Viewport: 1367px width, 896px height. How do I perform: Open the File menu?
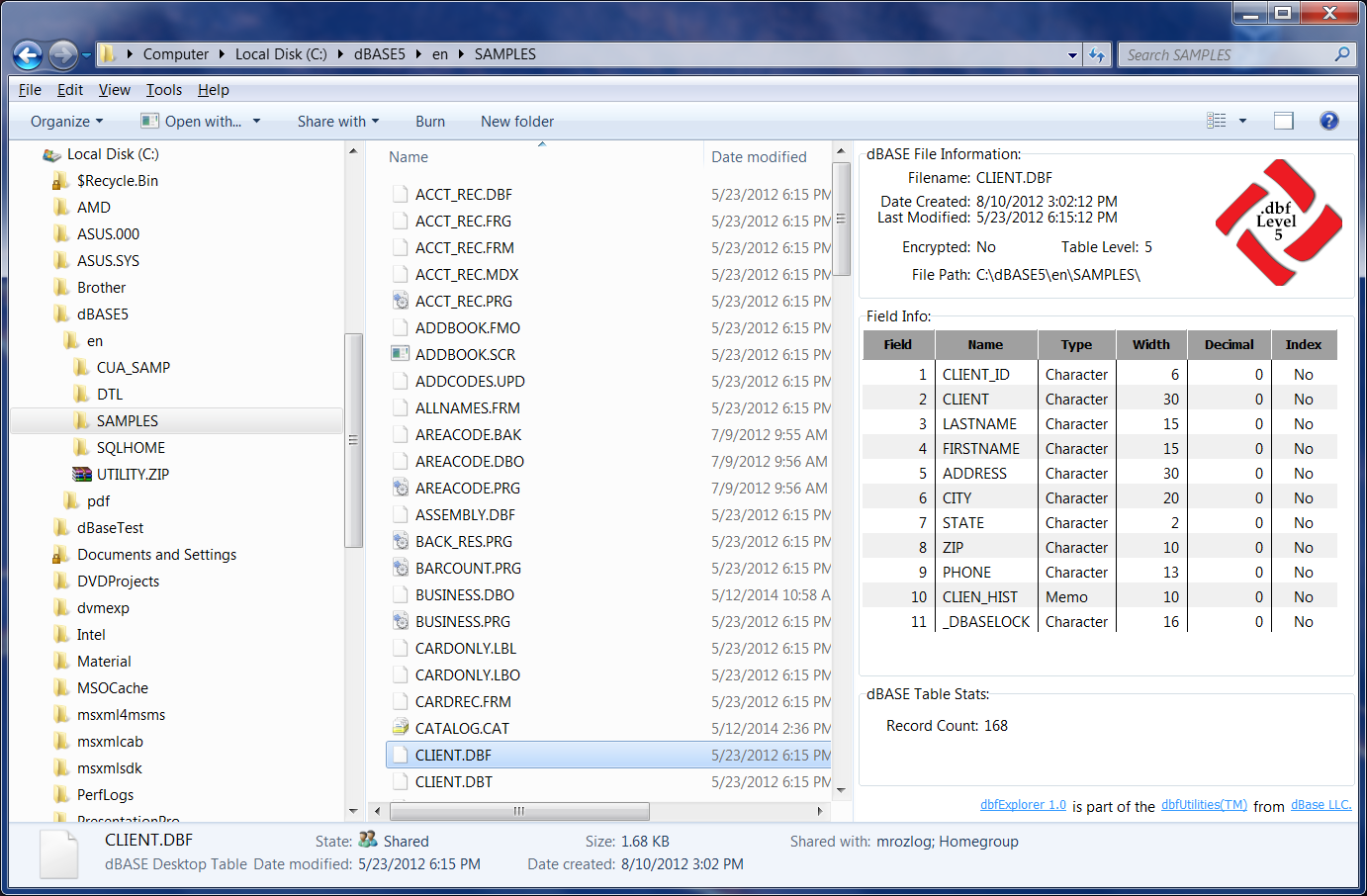point(30,89)
